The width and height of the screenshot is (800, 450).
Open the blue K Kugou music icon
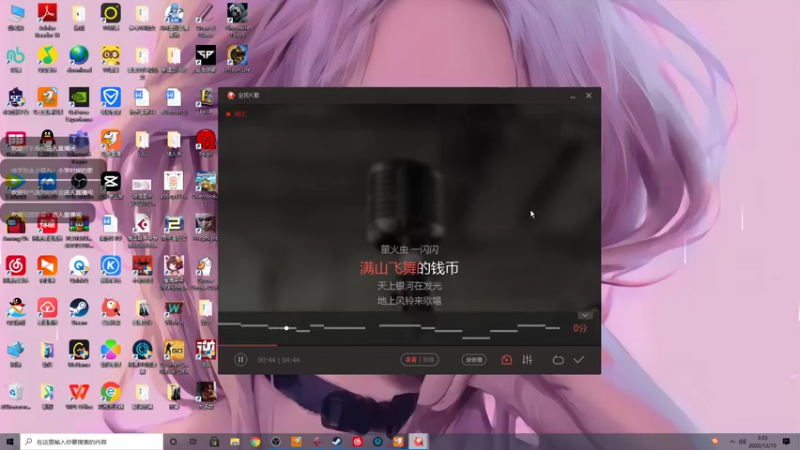[x=111, y=269]
